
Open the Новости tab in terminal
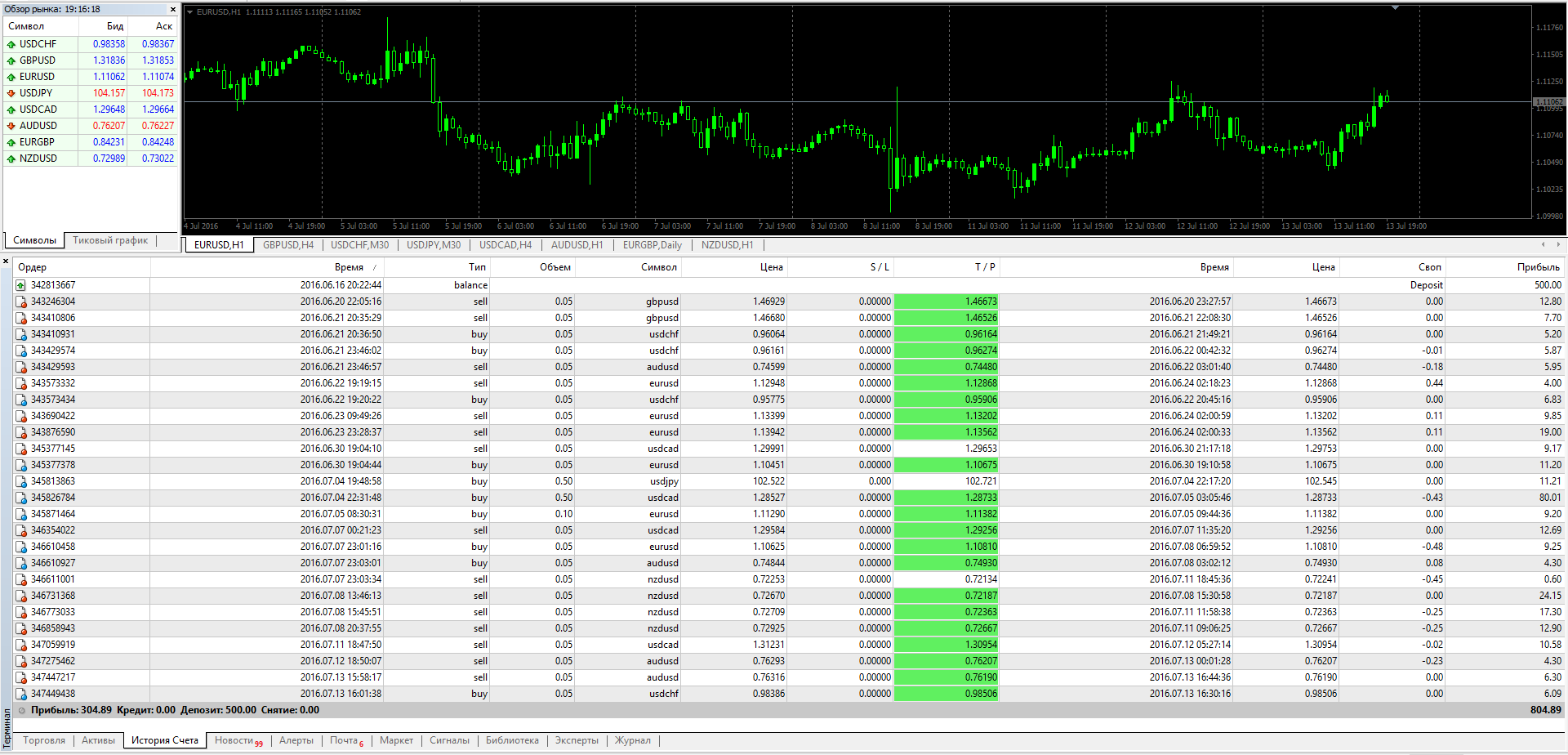click(x=238, y=740)
